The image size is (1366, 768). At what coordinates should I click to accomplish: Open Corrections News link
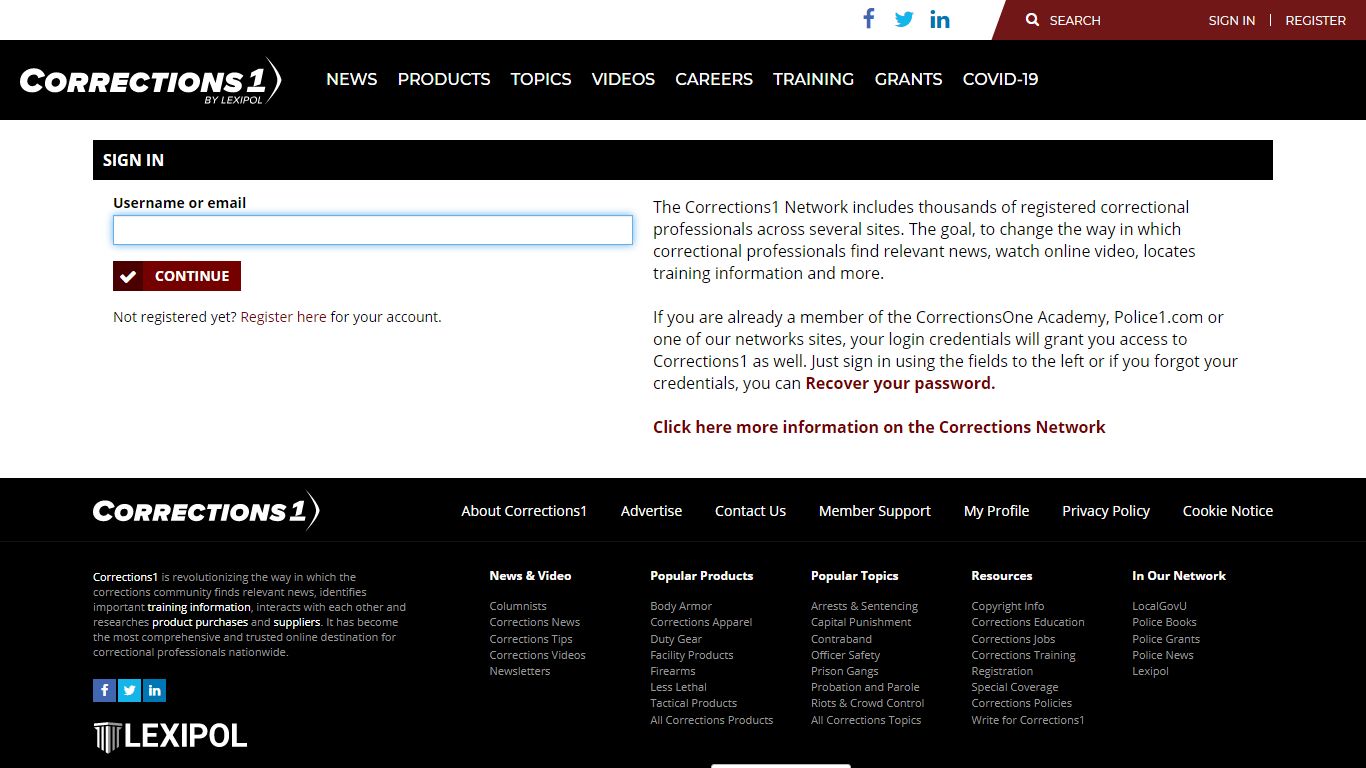point(535,622)
